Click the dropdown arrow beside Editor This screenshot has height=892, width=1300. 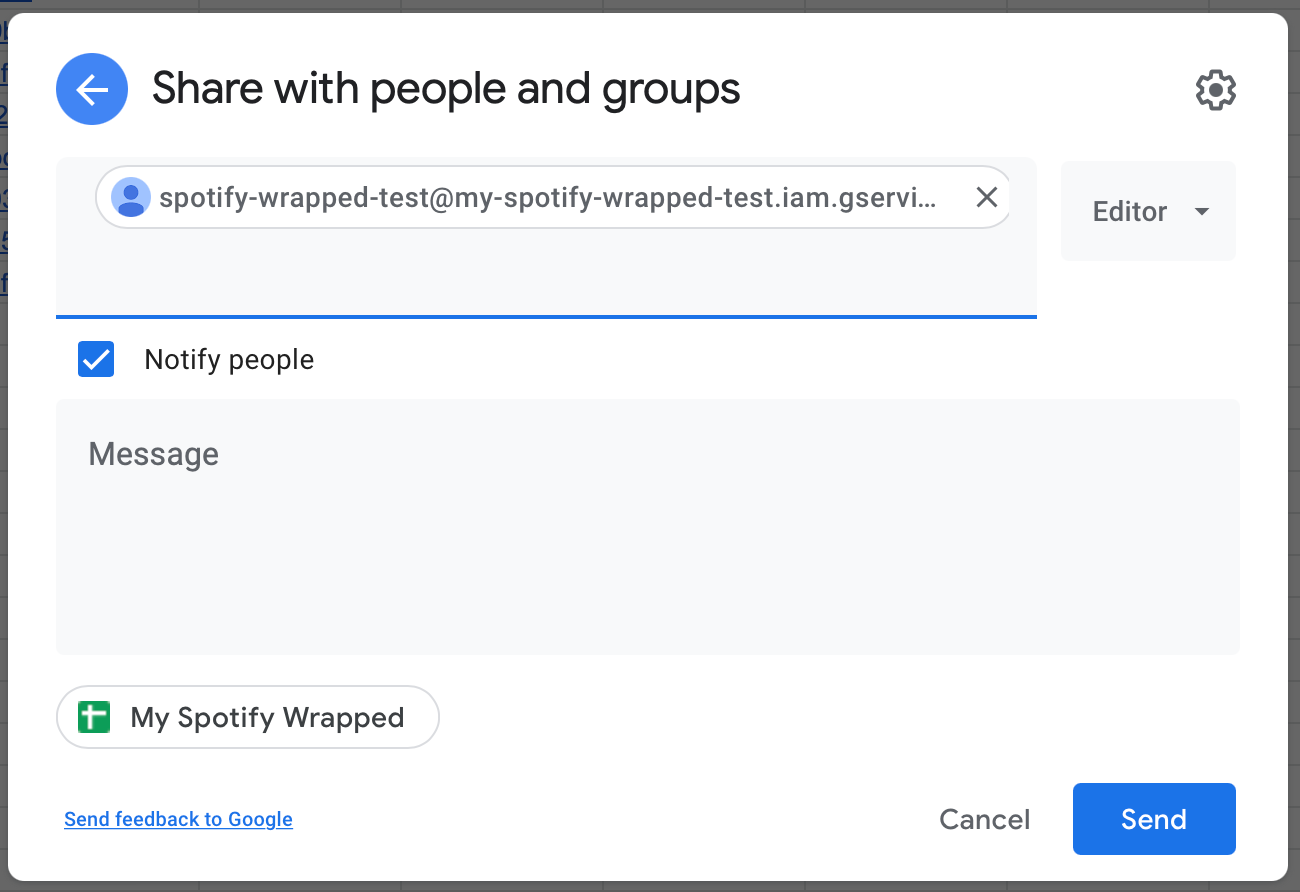click(x=1202, y=212)
